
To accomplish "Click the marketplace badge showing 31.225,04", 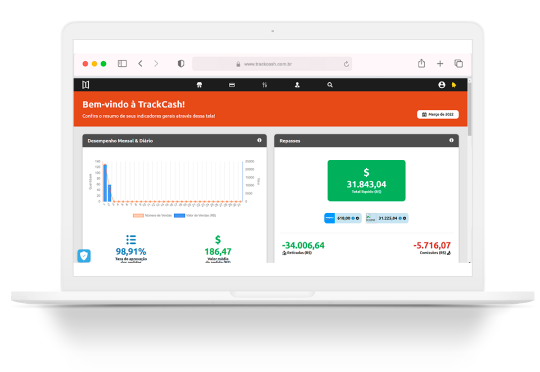I will click(x=387, y=218).
